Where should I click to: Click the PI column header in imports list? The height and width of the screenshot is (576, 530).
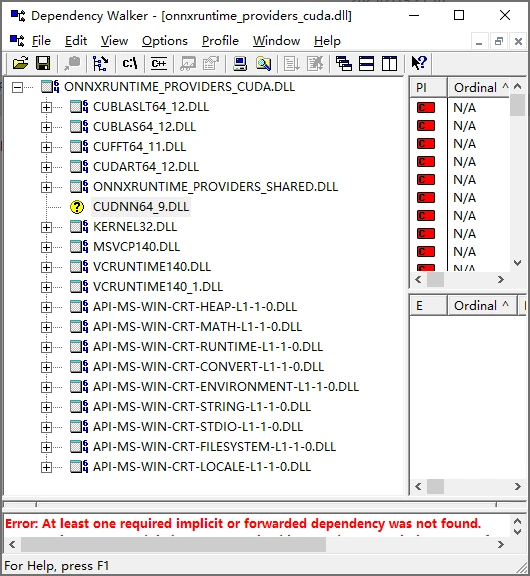[428, 87]
